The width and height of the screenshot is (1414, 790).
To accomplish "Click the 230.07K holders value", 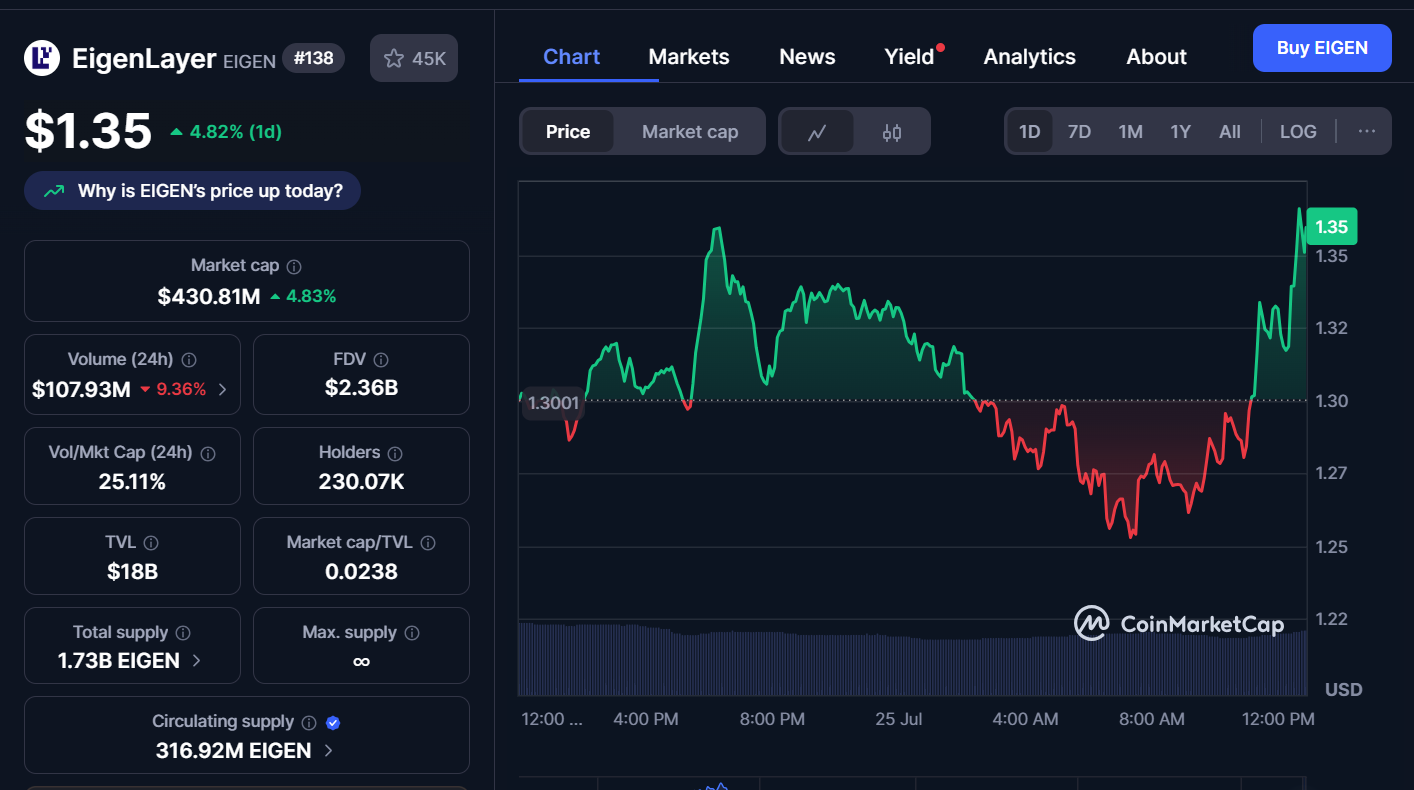I will click(x=361, y=481).
